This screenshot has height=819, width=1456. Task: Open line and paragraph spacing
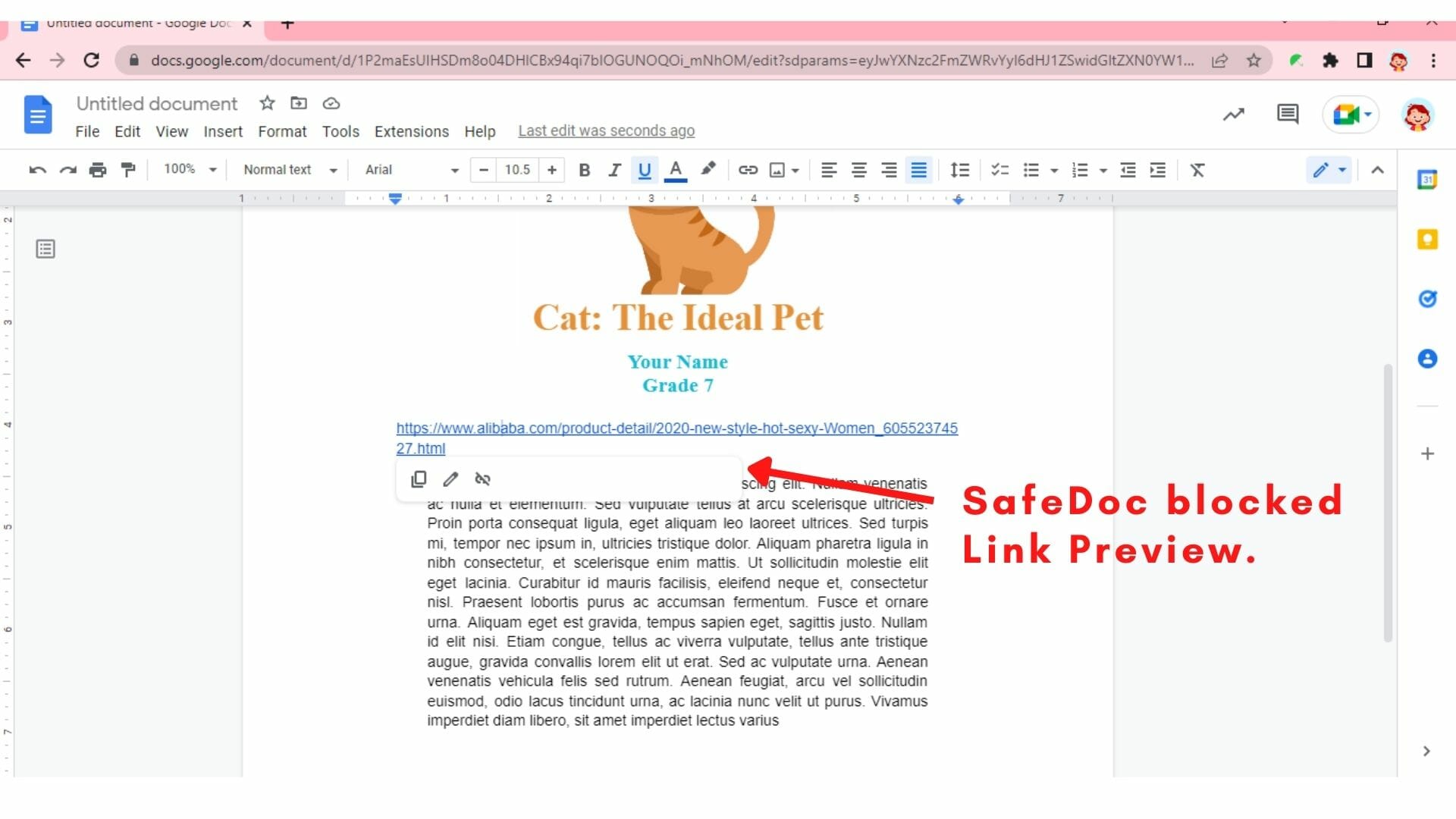click(x=960, y=170)
